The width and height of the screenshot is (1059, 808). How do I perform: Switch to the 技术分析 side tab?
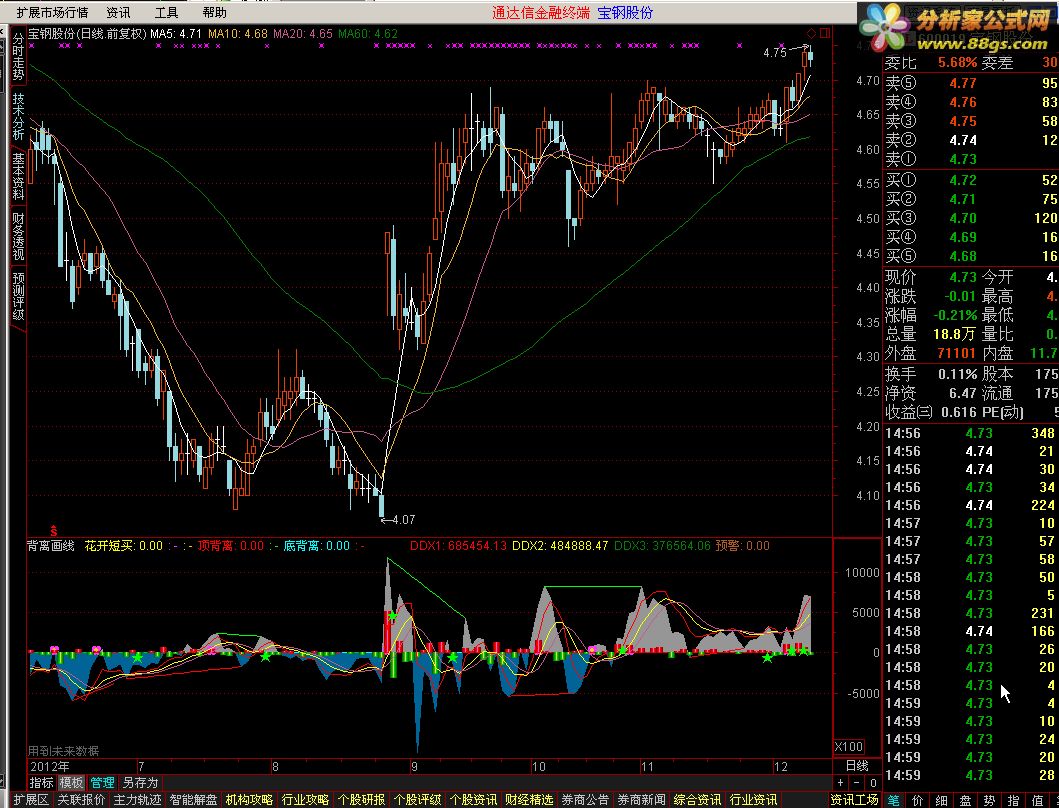tap(18, 116)
